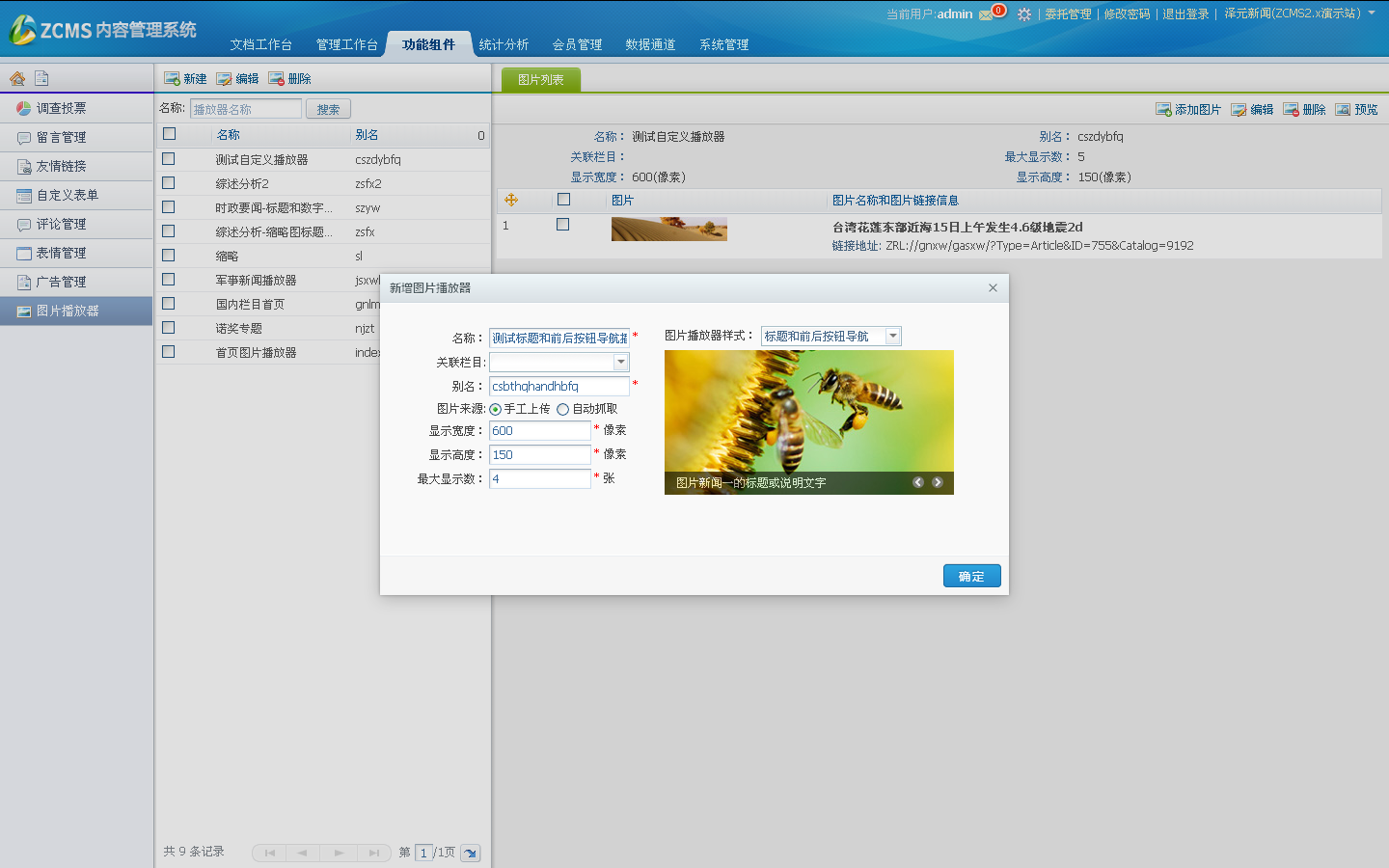Expand the 关联栏目 dropdown
The image size is (1389, 868).
coord(621,362)
